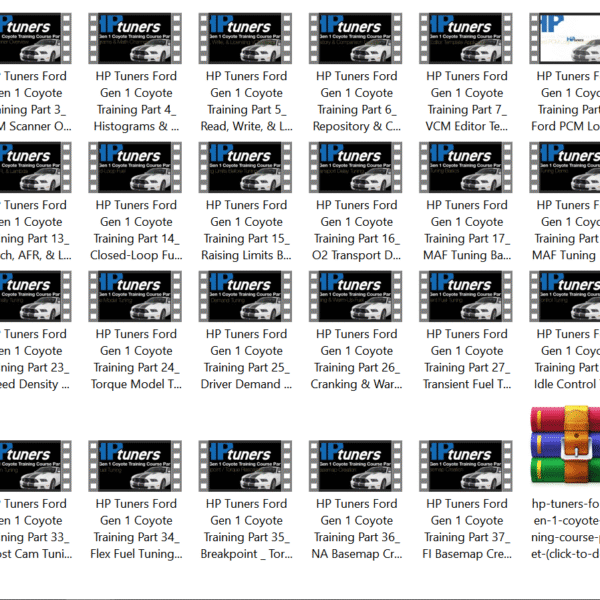The width and height of the screenshot is (600, 600).
Task: Click the file name 'Training Part 6_ Repository & C...'
Action: pos(357,118)
